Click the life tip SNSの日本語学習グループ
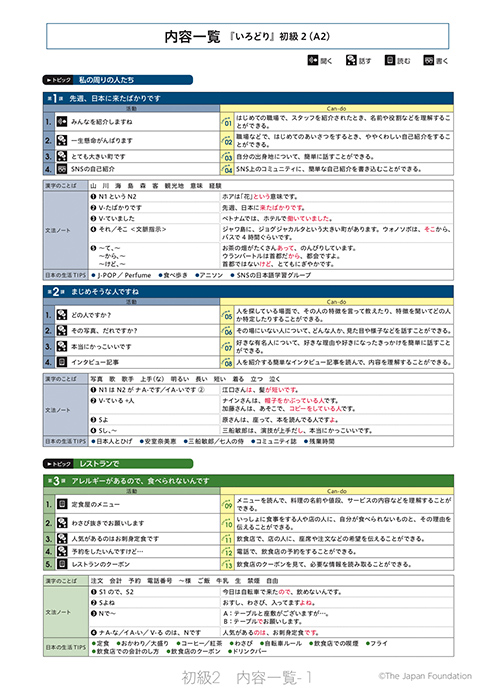This screenshot has height=700, width=494. (270, 275)
